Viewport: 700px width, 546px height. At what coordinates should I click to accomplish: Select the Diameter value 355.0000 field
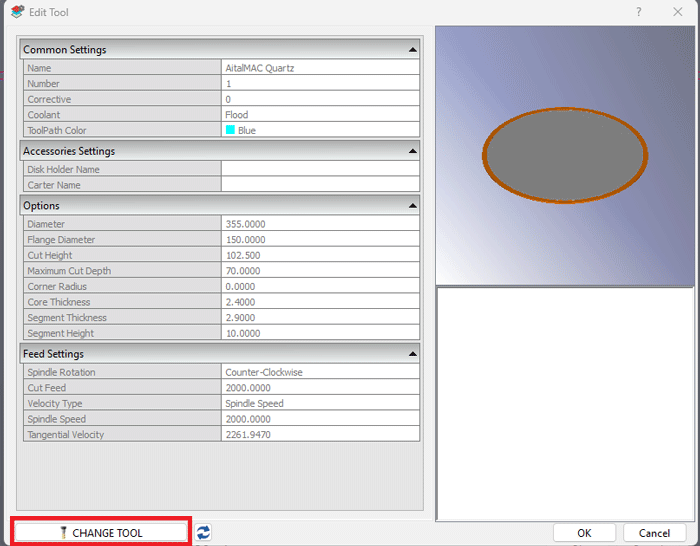tap(320, 224)
